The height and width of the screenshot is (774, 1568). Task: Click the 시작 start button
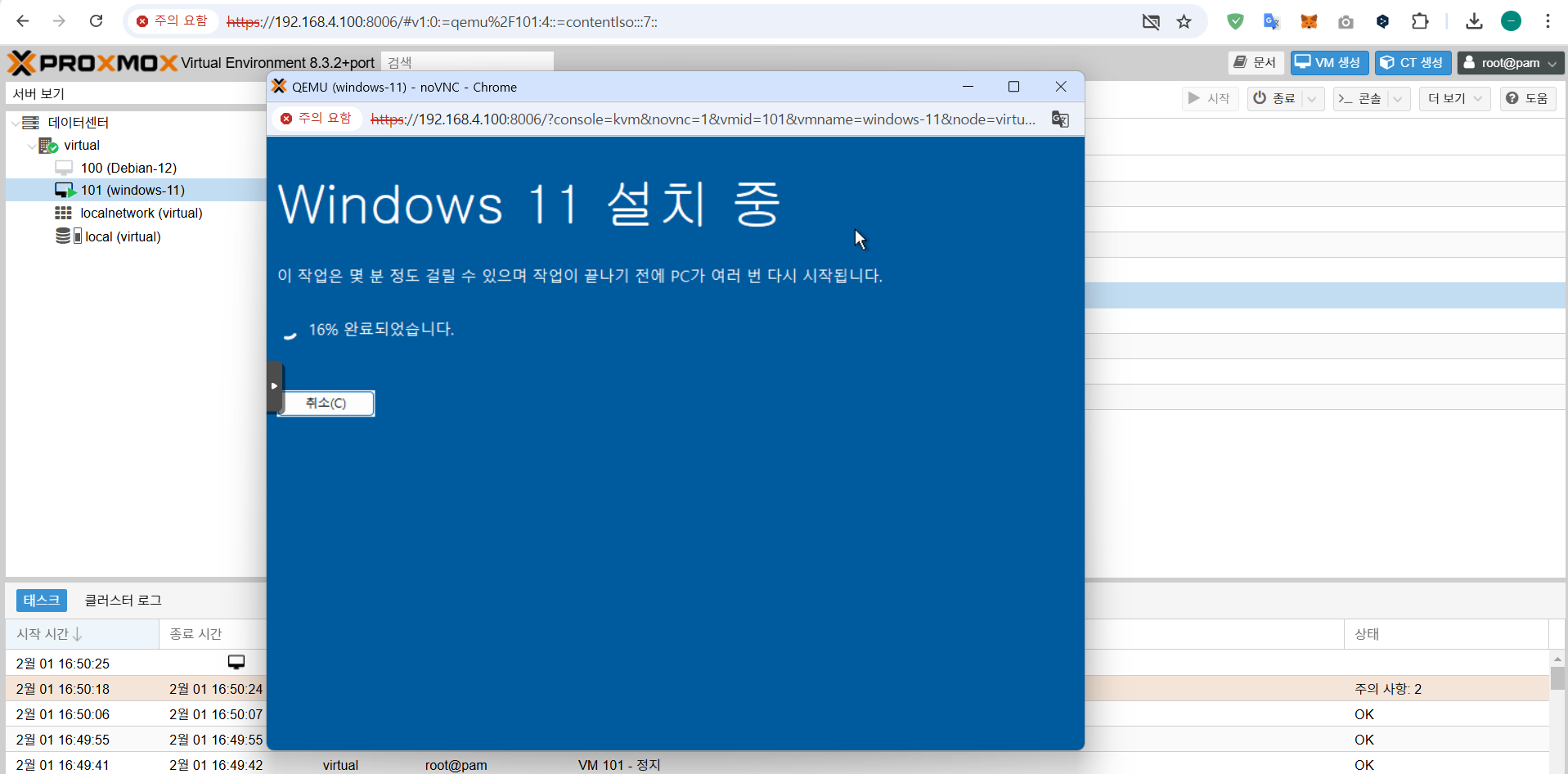point(1210,99)
